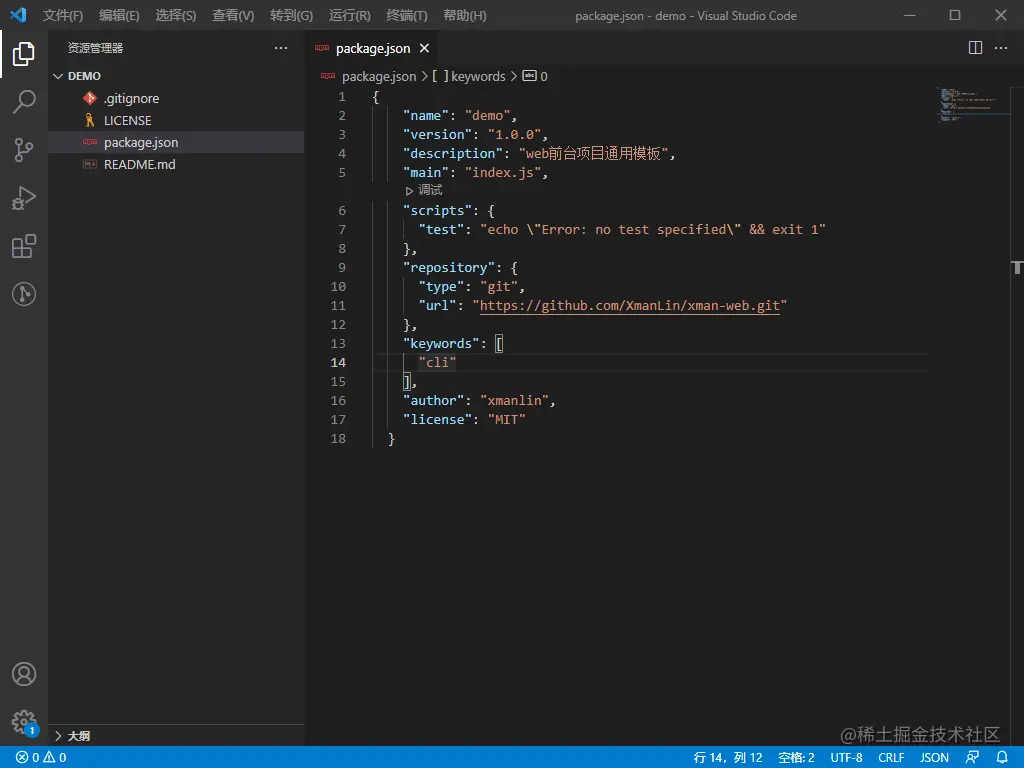
Task: Open the Explorer view in the activity bar
Action: [x=24, y=54]
